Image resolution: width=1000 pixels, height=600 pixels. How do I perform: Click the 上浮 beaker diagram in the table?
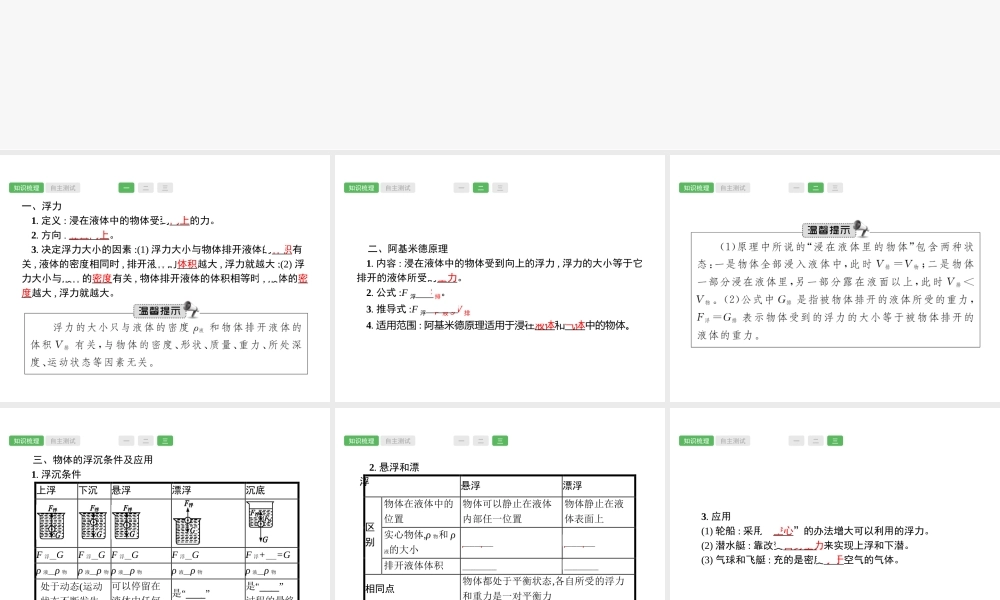tap(55, 523)
